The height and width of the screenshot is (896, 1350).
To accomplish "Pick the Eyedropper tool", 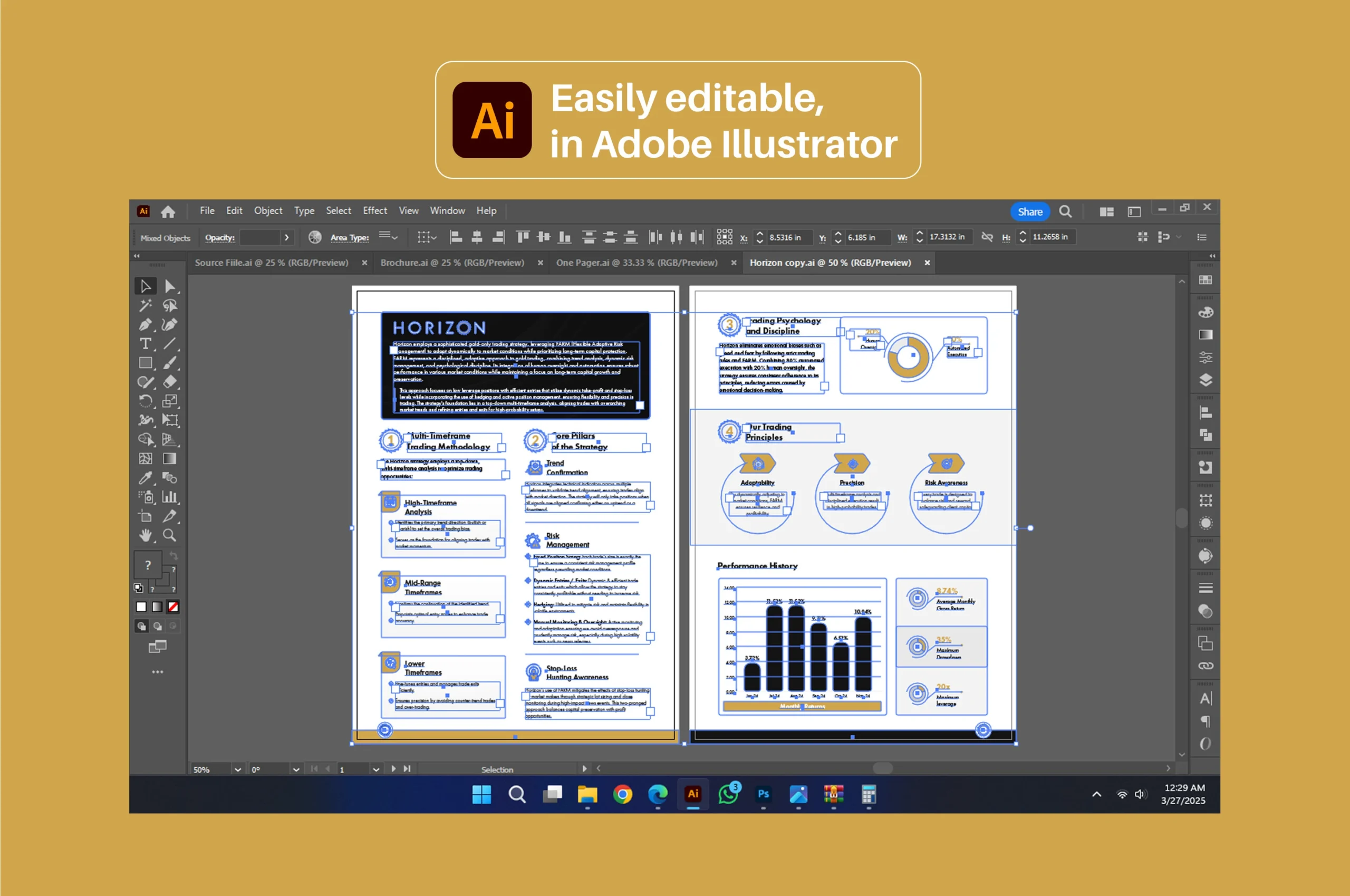I will pos(145,478).
